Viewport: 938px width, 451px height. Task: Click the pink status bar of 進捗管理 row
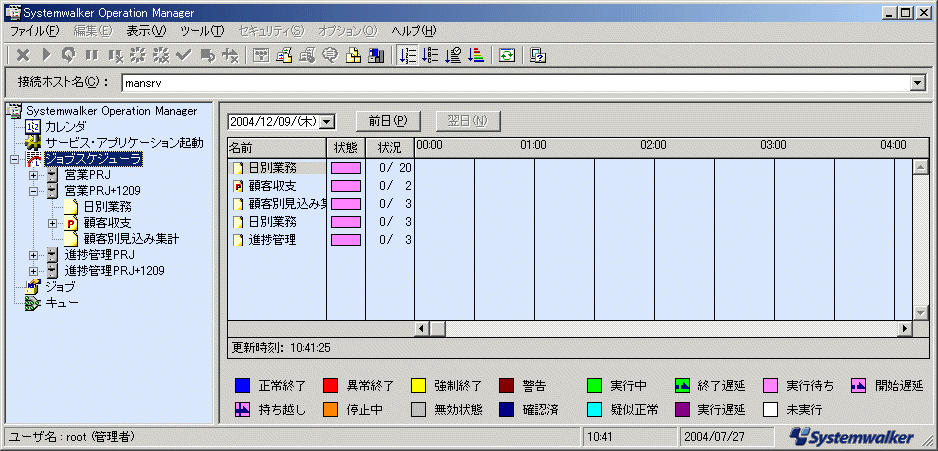pyautogui.click(x=346, y=240)
